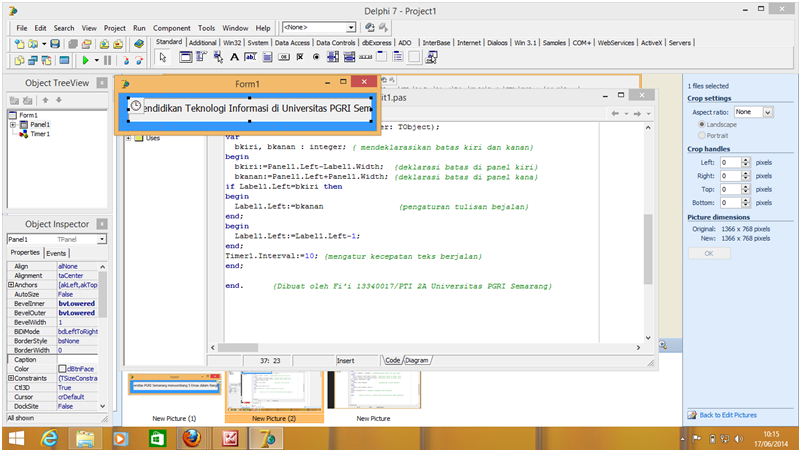Click the Save All toolbar icon
This screenshot has height=452, width=801.
[x=73, y=44]
